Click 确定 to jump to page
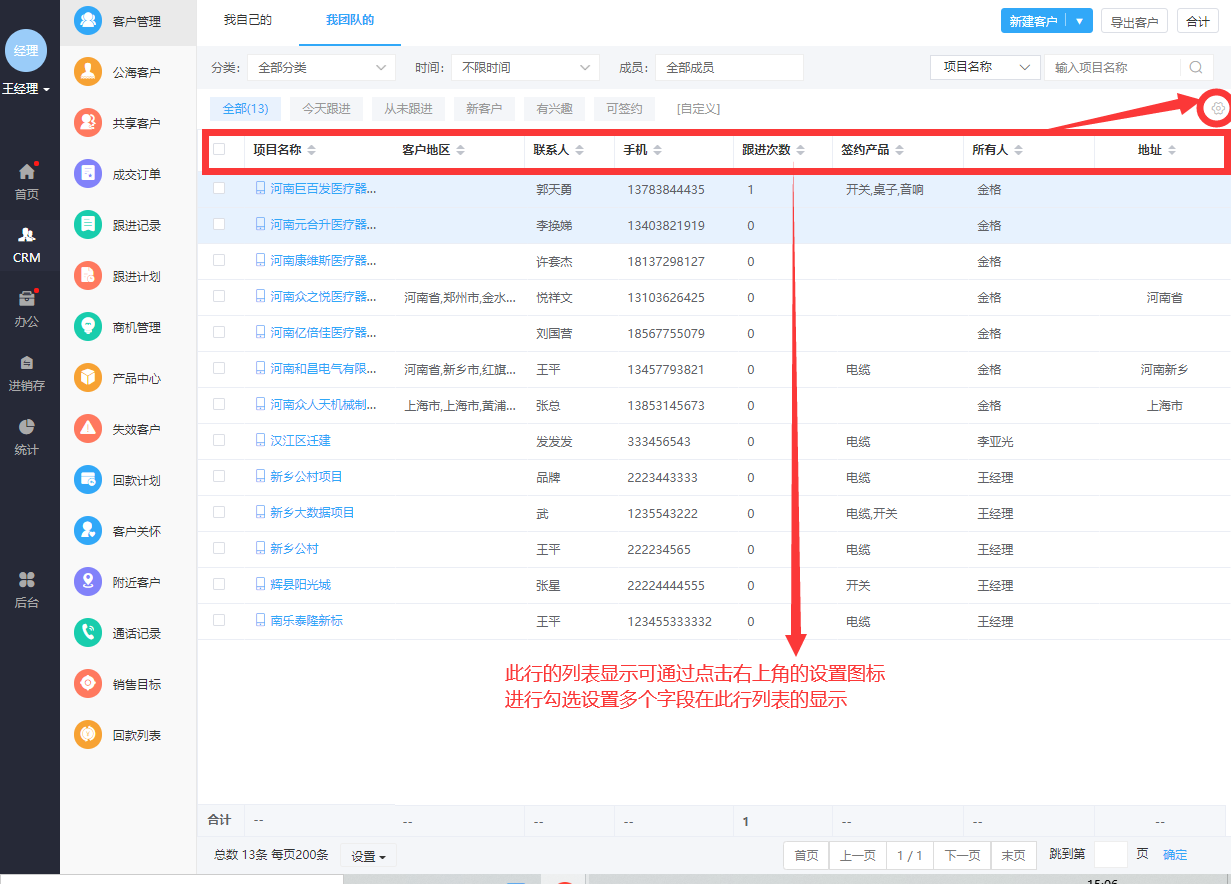Screen dimensions: 1231x884 pyautogui.click(x=1175, y=855)
